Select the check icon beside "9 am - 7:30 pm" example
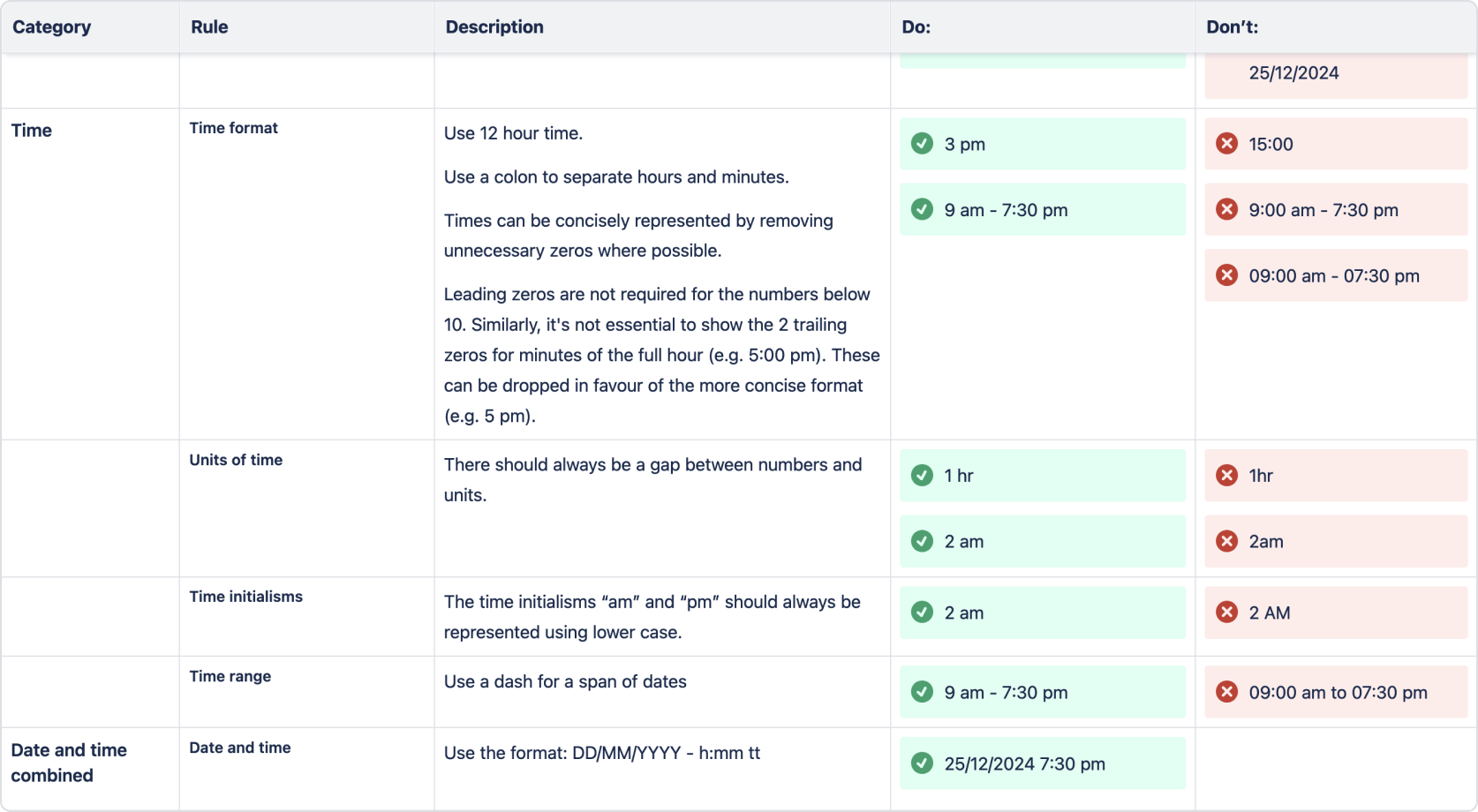The image size is (1478, 812). 923,210
